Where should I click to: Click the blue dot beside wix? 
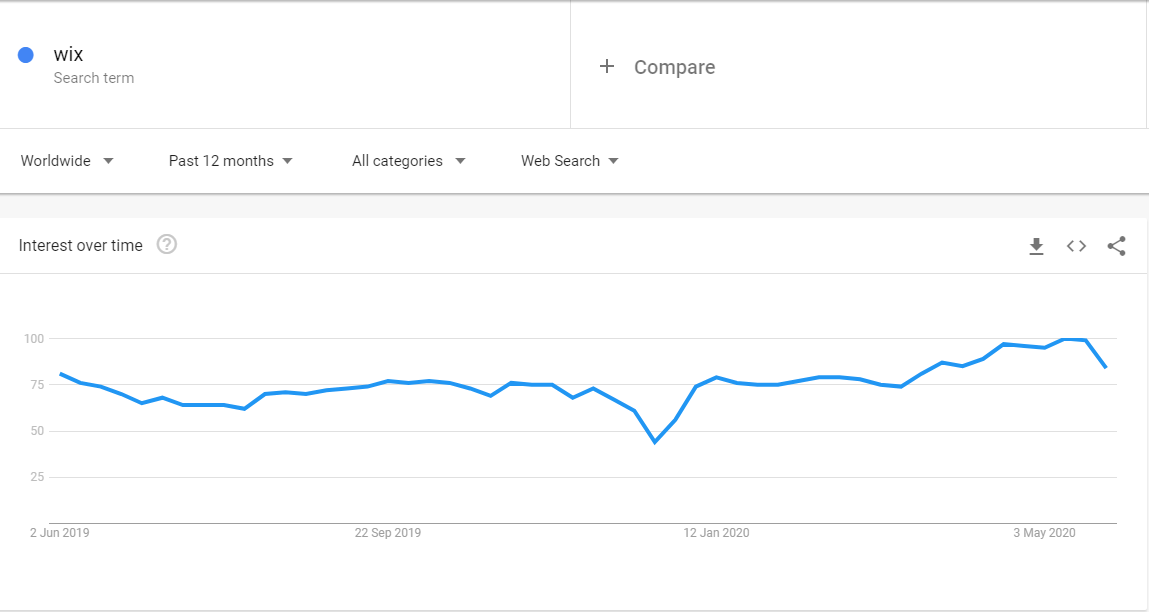[x=26, y=55]
